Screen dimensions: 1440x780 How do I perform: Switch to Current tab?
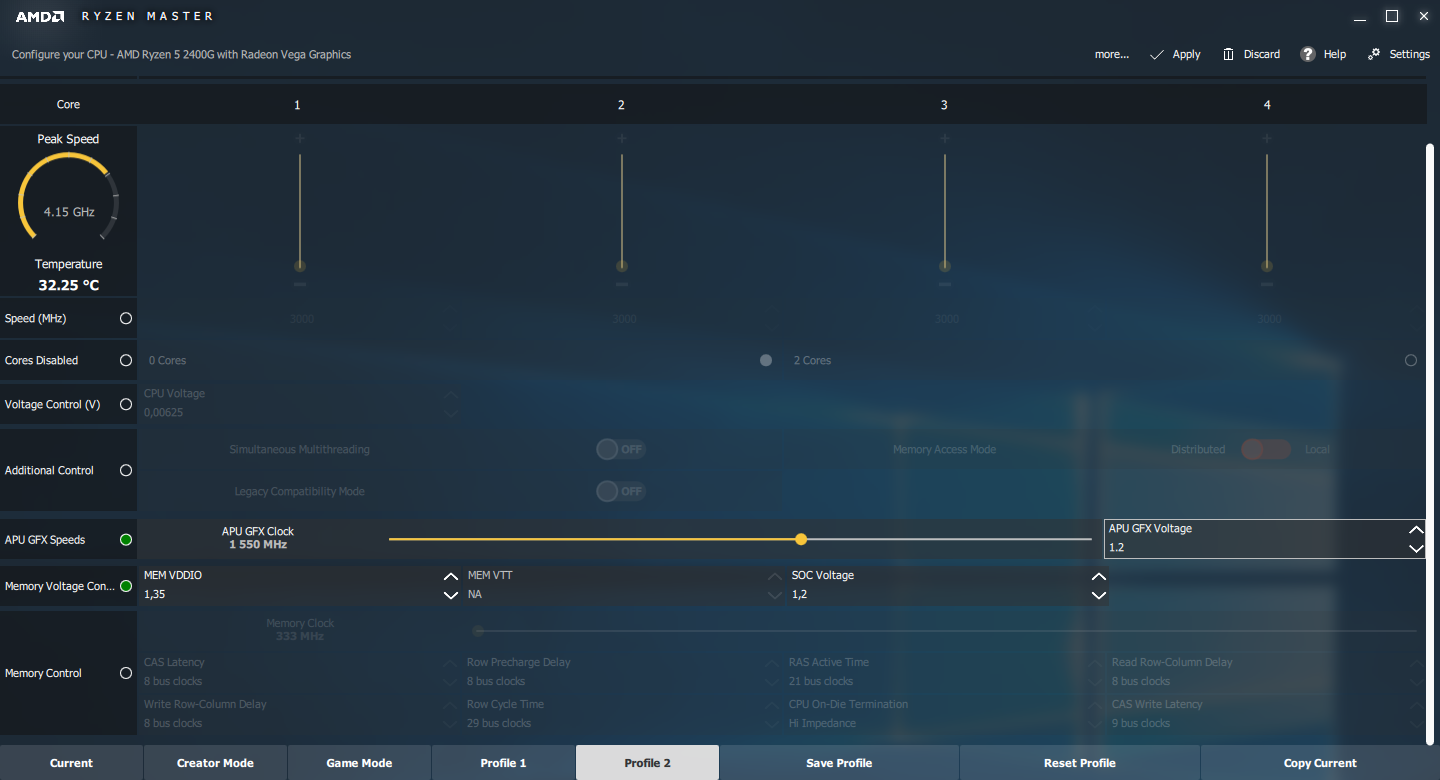coord(71,763)
